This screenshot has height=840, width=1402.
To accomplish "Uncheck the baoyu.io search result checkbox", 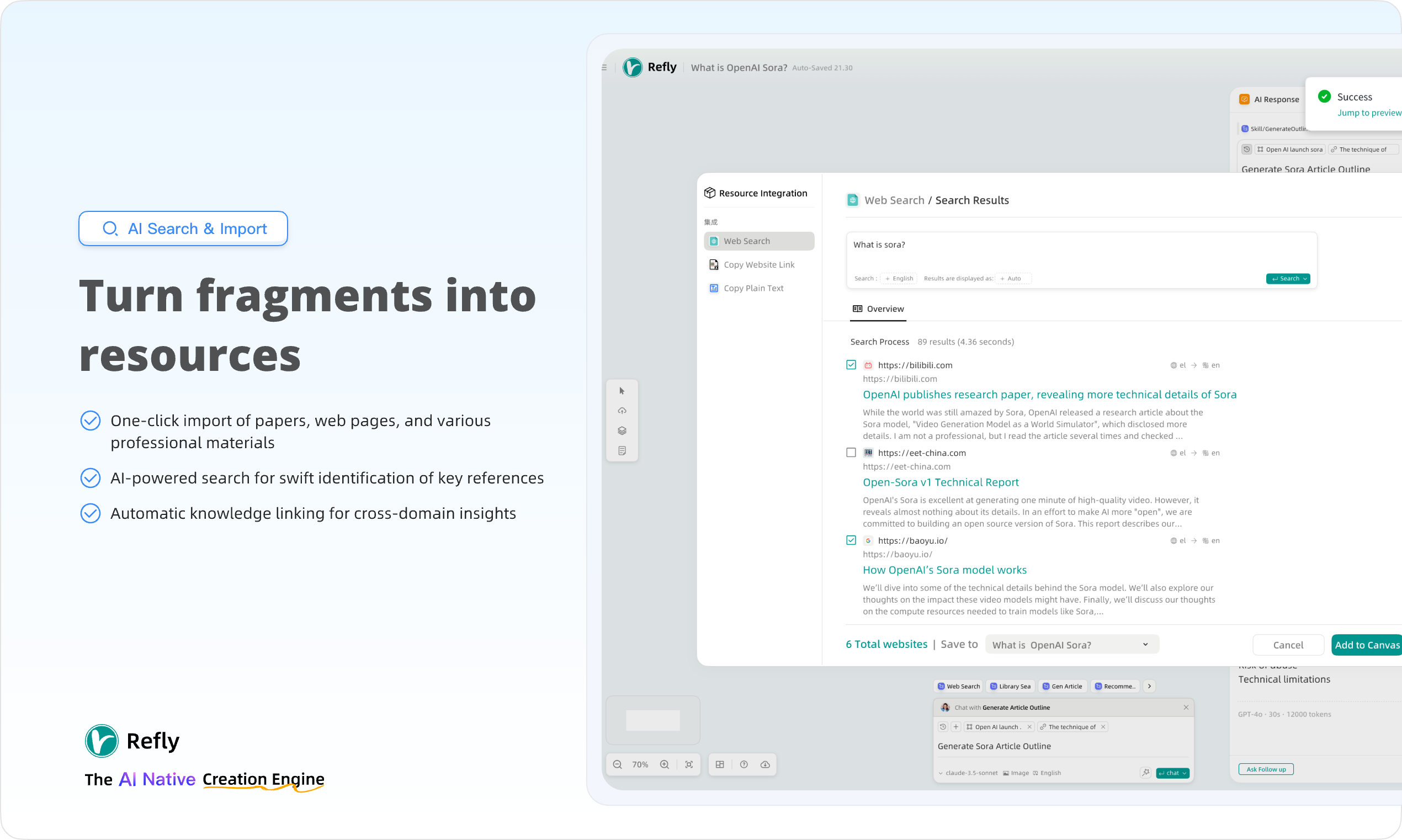I will point(851,540).
